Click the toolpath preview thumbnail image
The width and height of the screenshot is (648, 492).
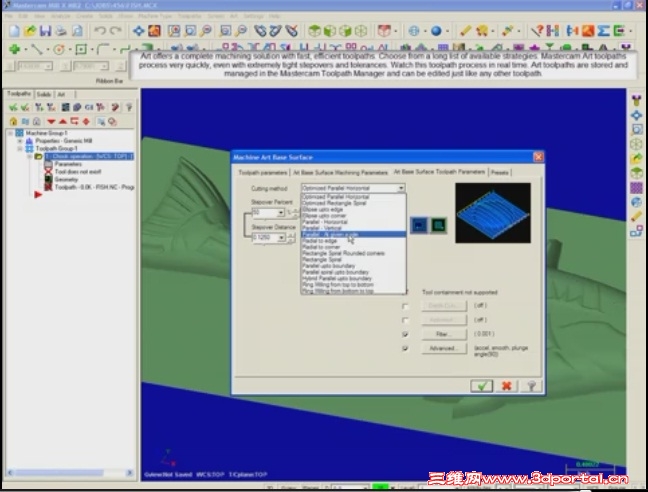coord(493,213)
